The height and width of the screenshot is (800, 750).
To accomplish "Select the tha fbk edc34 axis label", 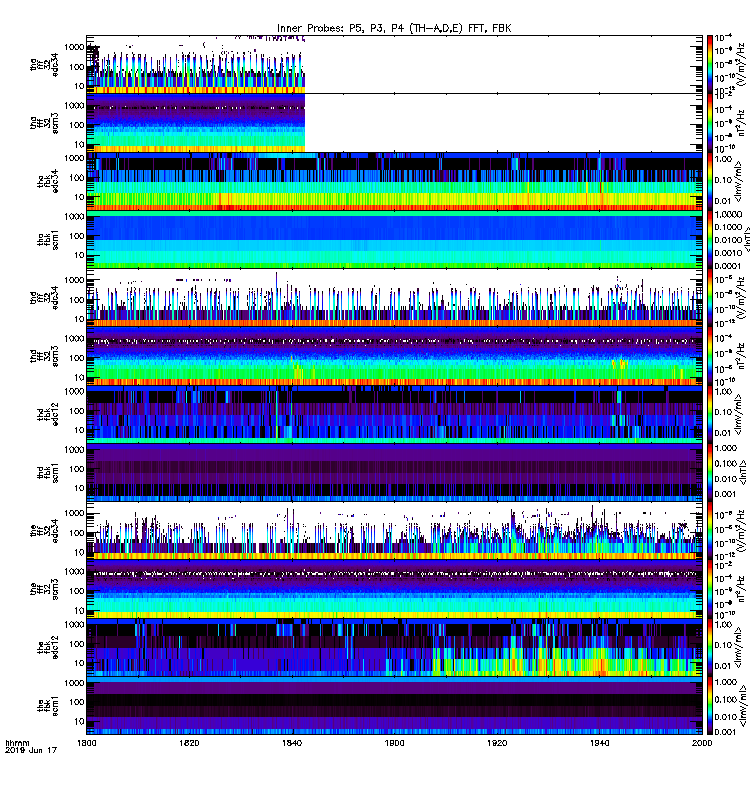I will 47,182.
